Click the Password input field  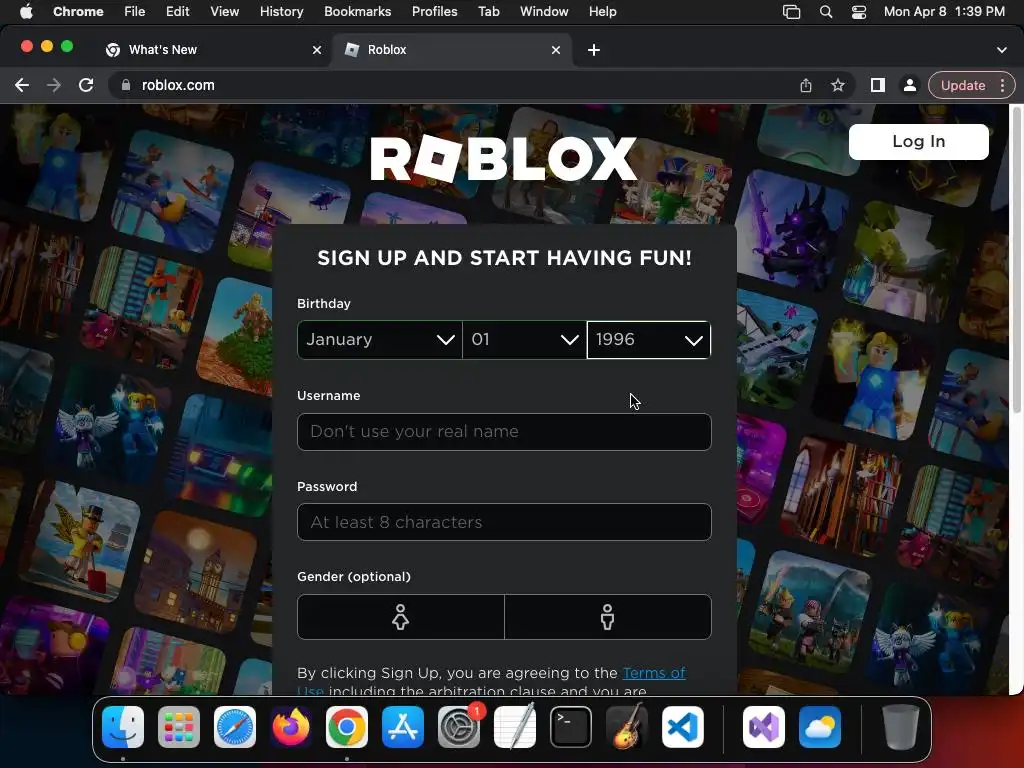tap(504, 522)
